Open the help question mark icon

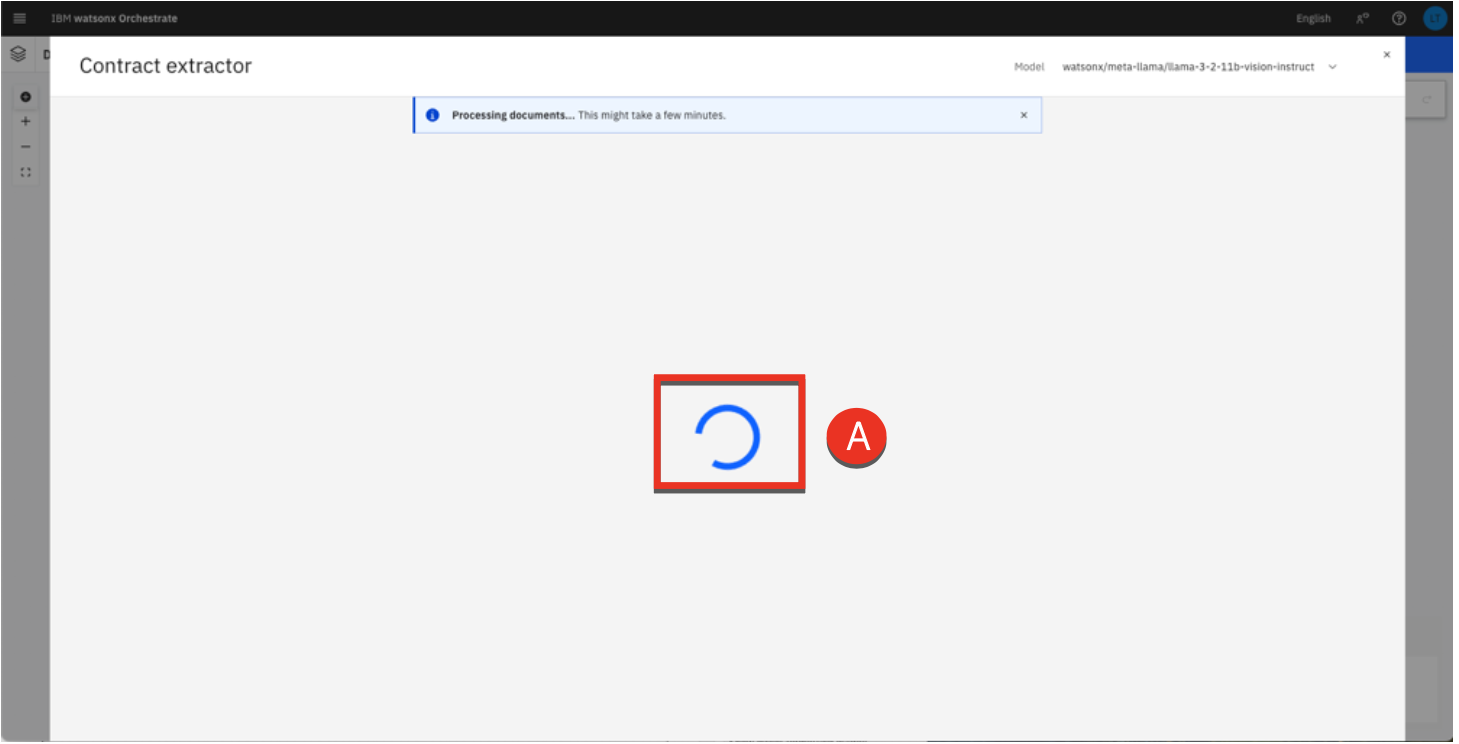click(x=1399, y=18)
